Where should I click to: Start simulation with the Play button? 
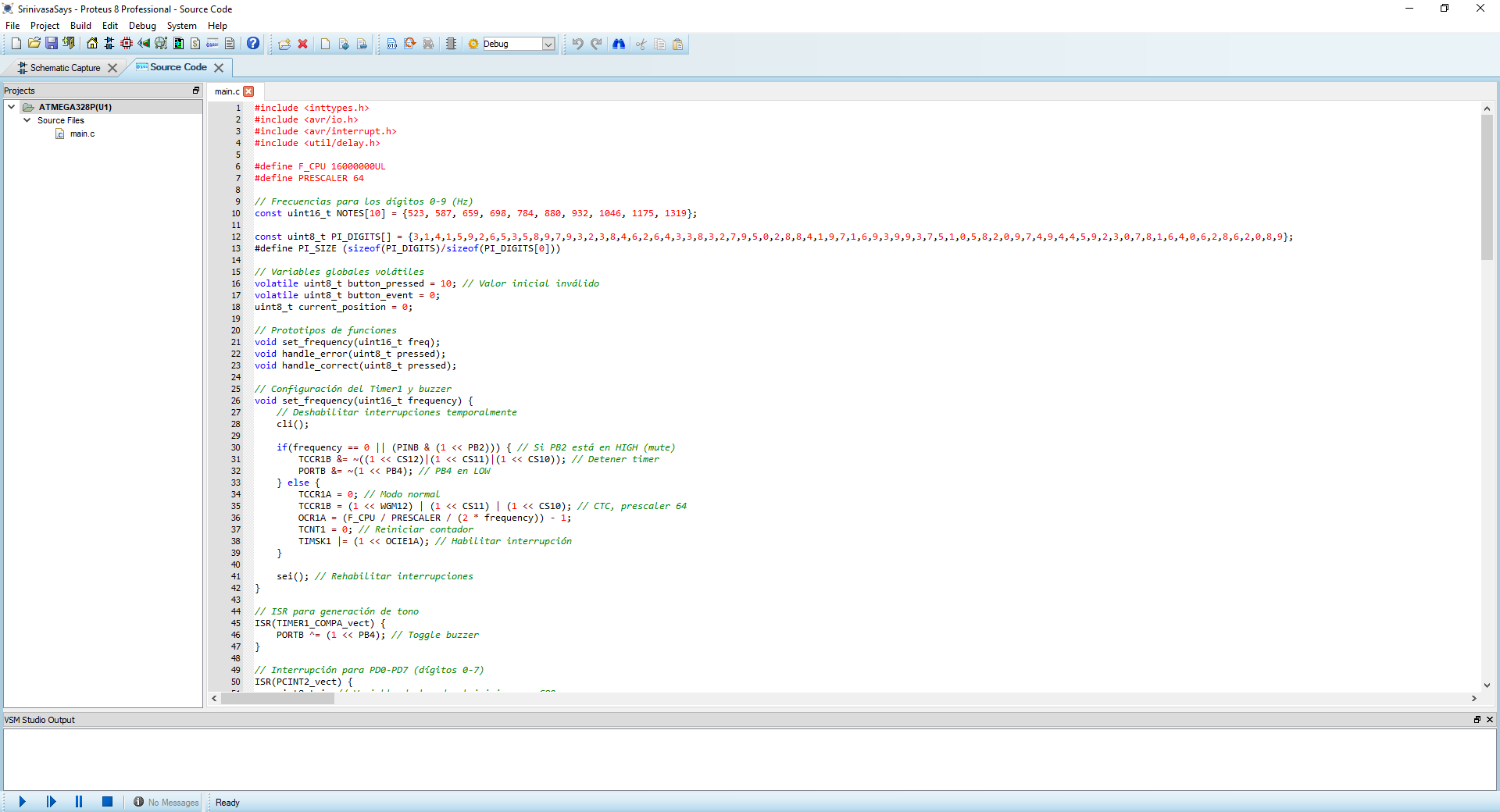[22, 802]
